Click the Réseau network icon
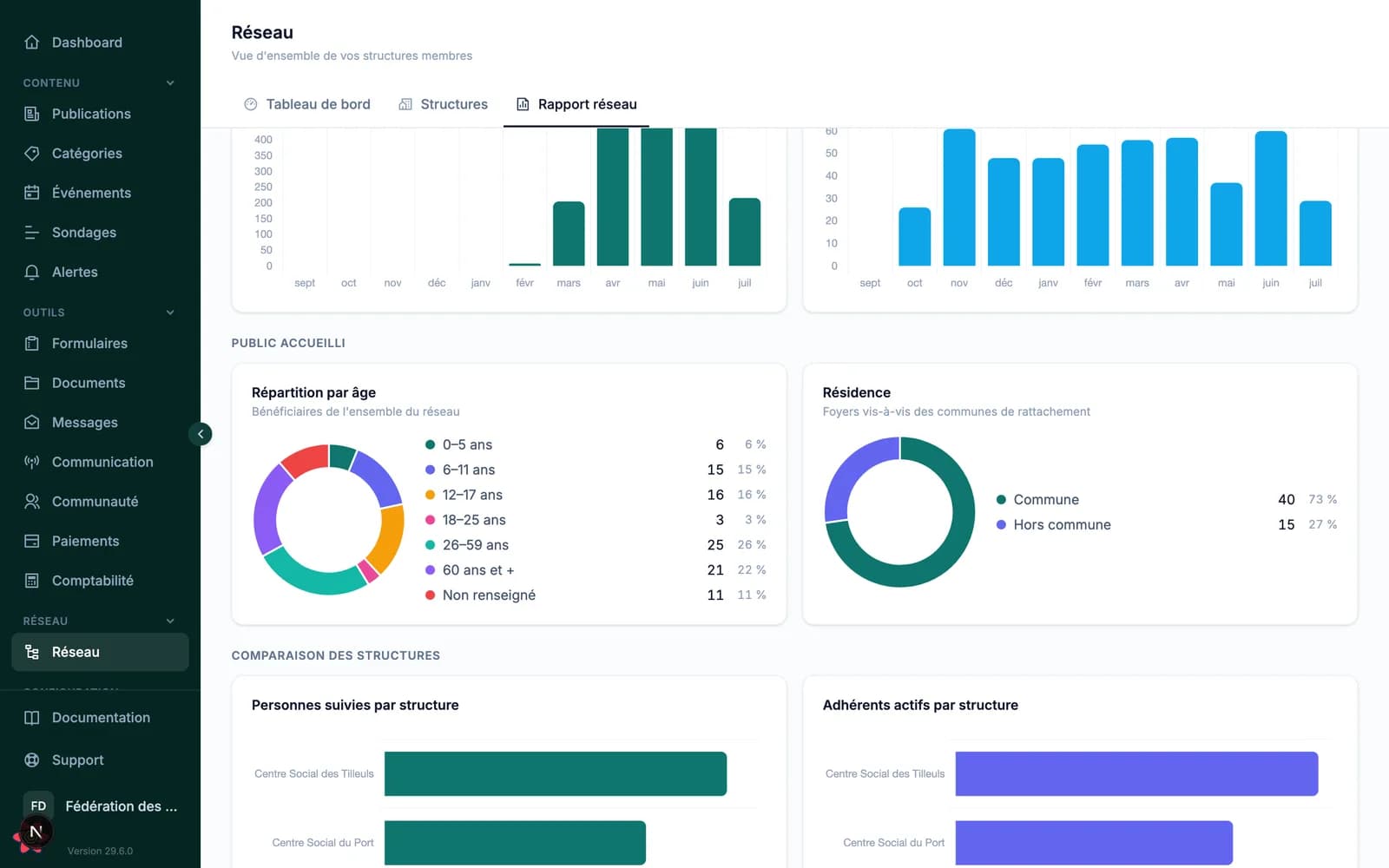The image size is (1389, 868). tap(32, 652)
